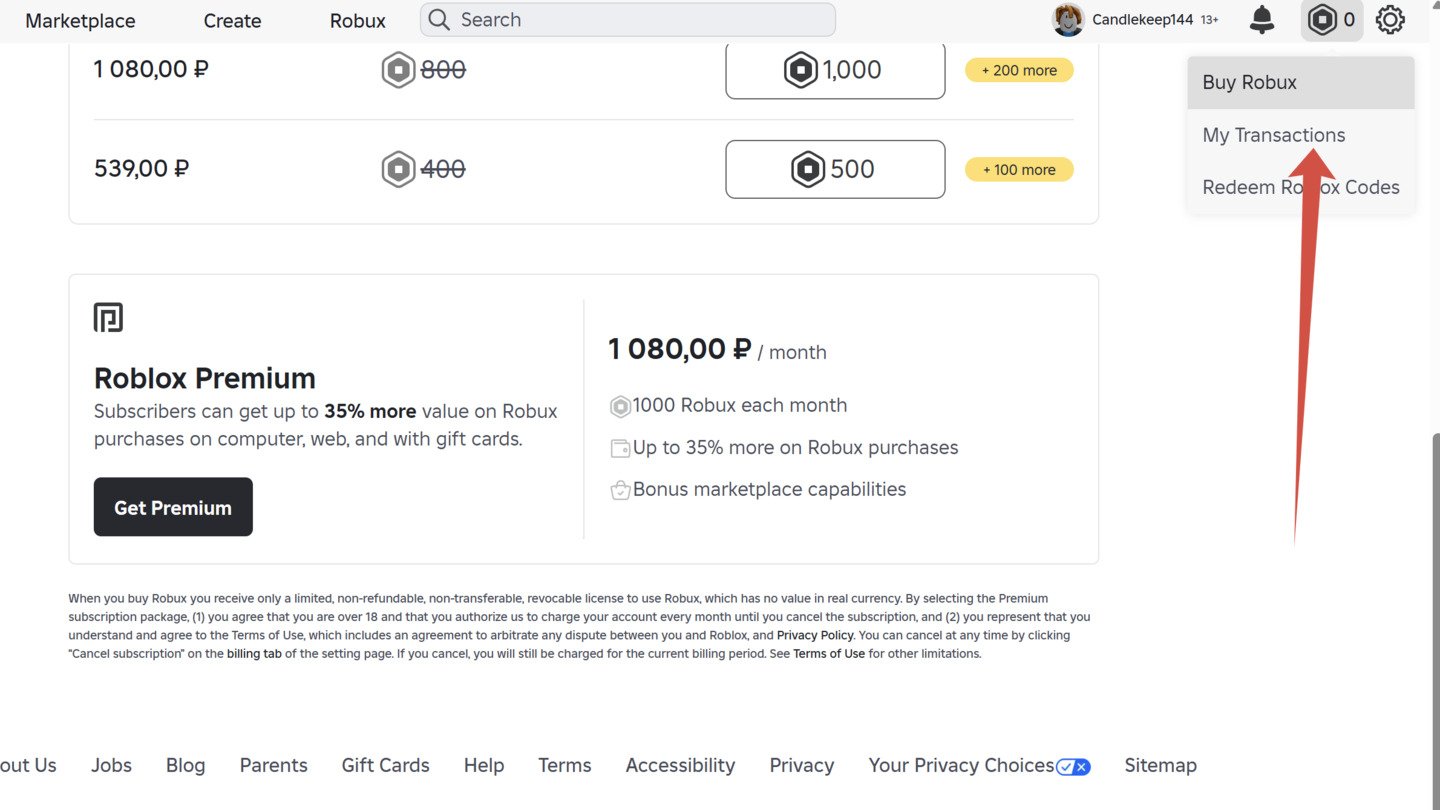Open the Create navigation tab
Viewport: 1440px width, 810px height.
[232, 20]
